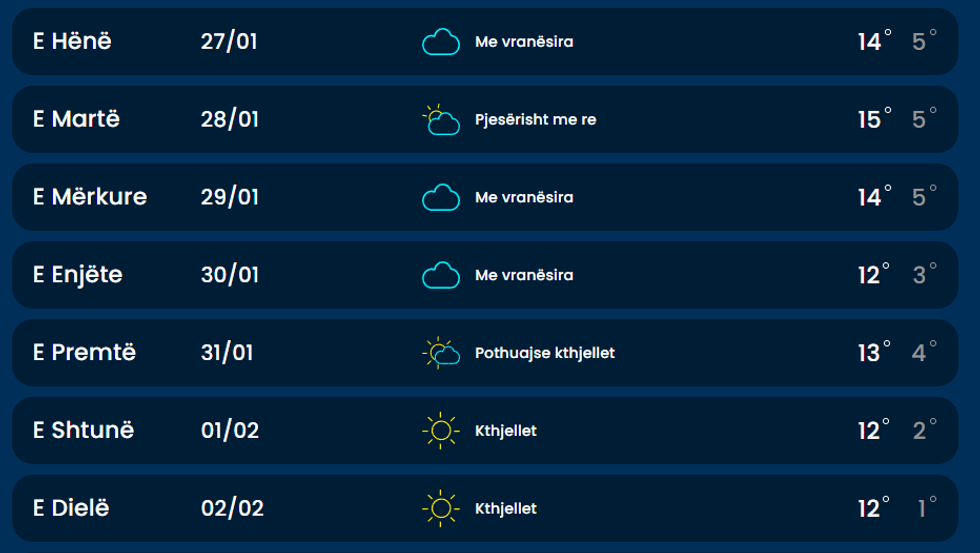Click the 01/02 date

pyautogui.click(x=230, y=431)
